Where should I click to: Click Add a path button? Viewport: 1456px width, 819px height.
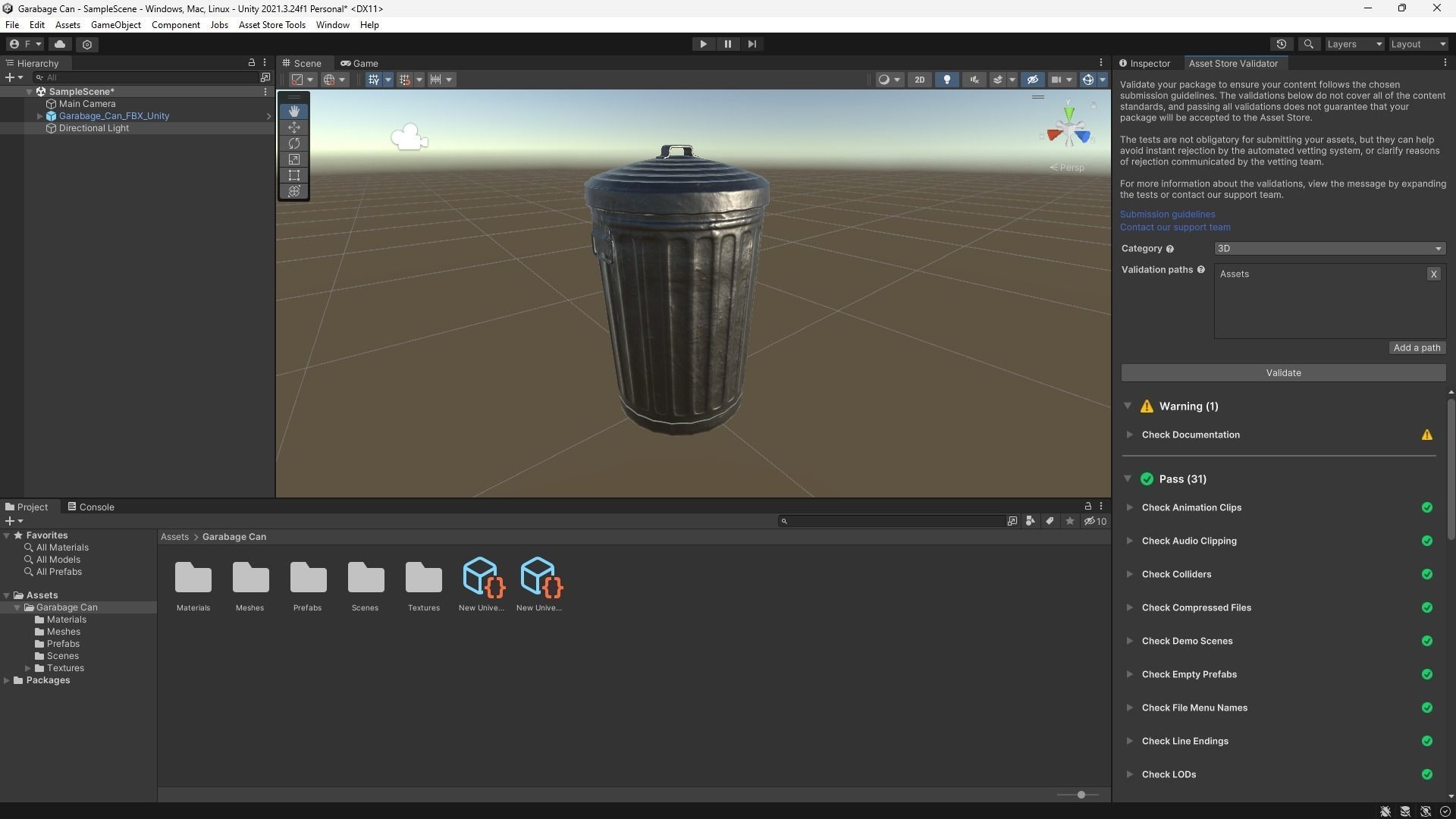pos(1417,348)
